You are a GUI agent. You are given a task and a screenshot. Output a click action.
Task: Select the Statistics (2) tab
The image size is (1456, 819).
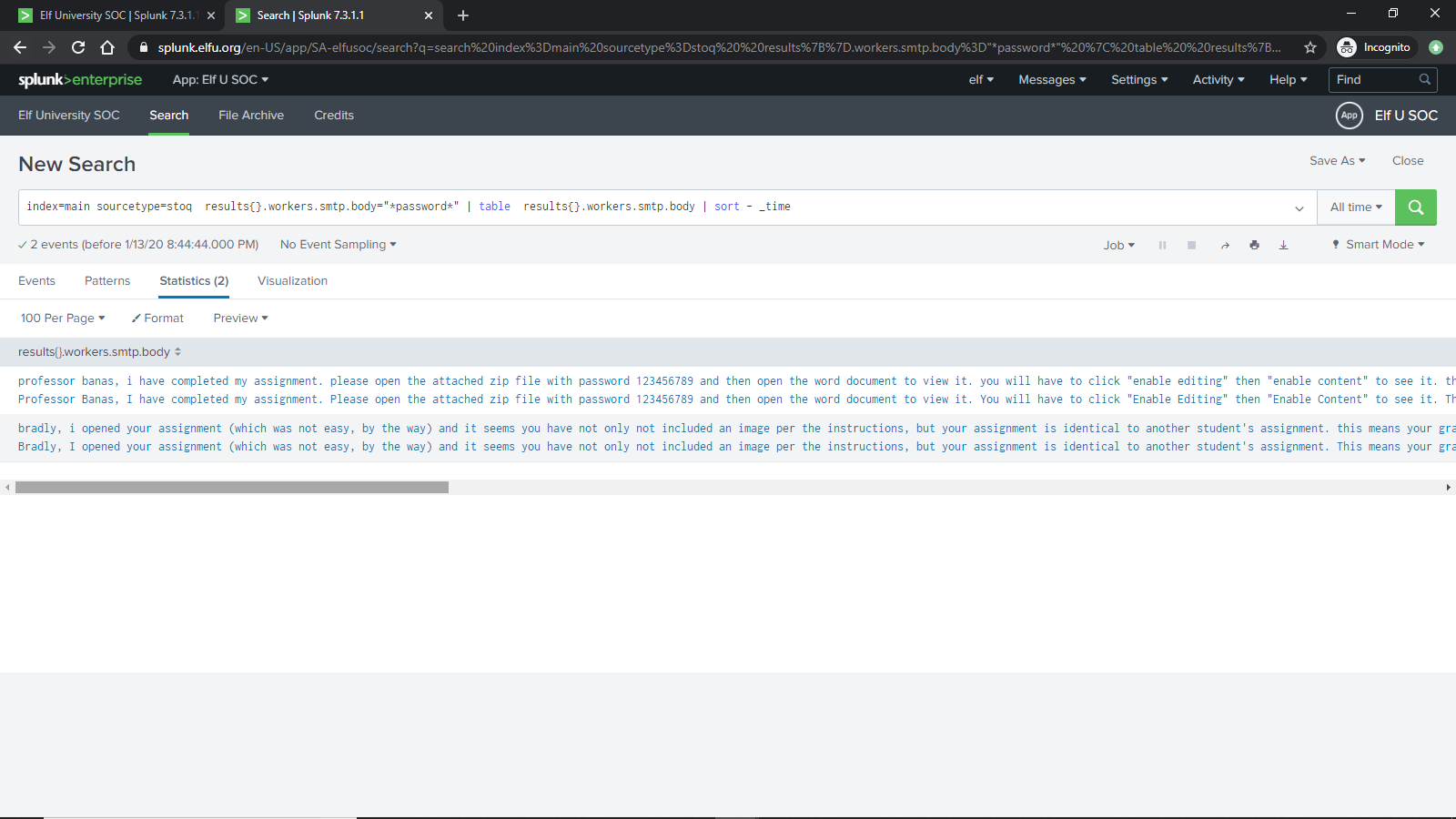point(194,281)
